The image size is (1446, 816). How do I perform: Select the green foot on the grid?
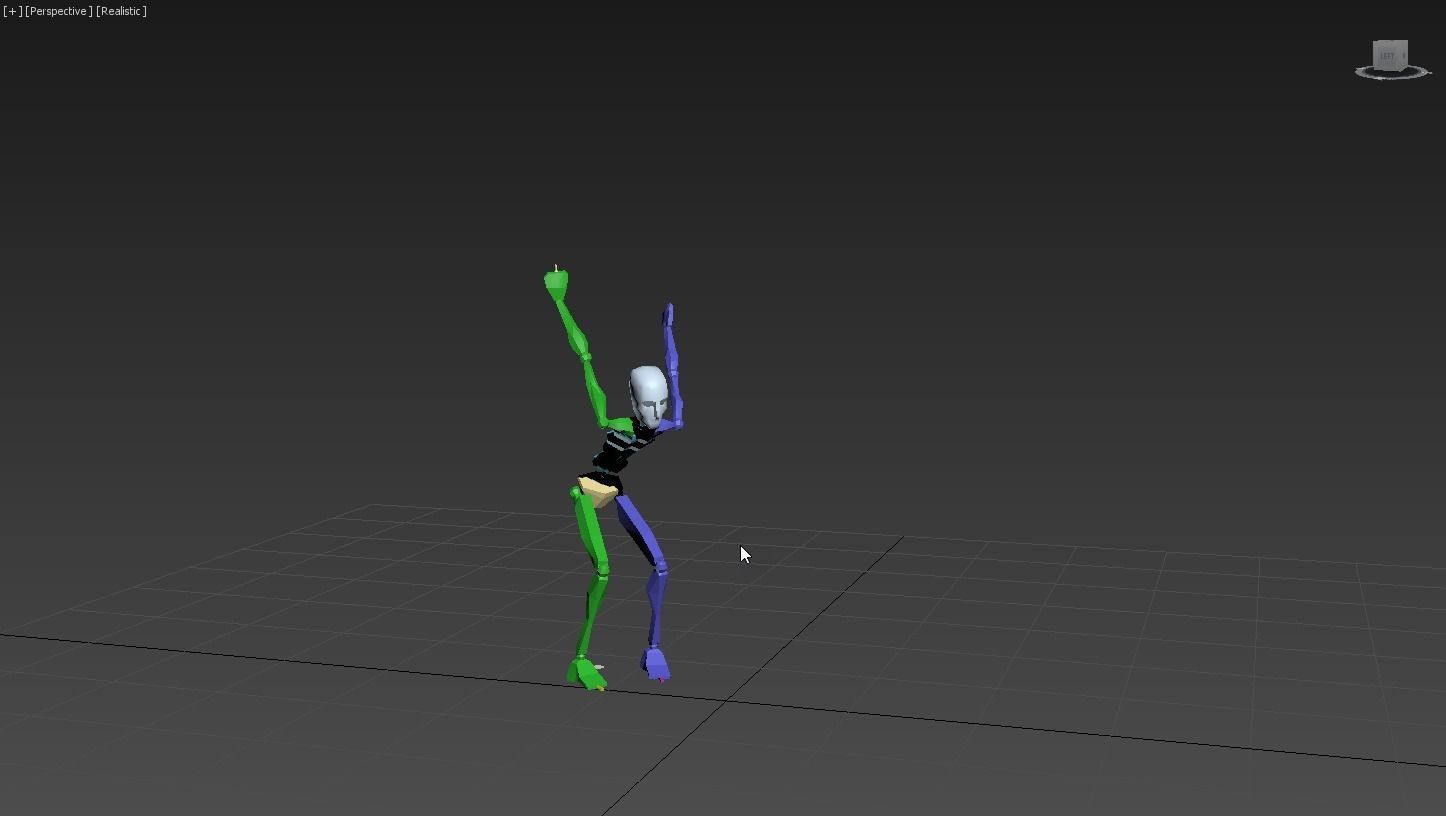pos(585,673)
